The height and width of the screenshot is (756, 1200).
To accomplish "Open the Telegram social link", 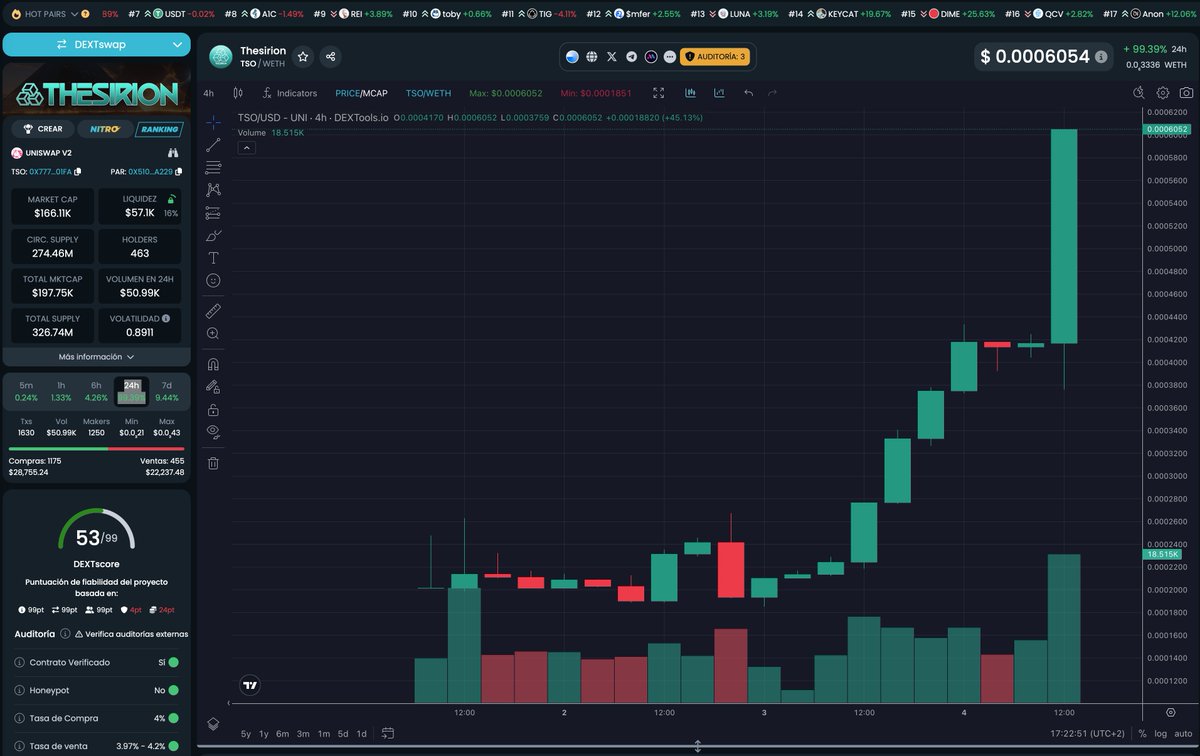I will (631, 57).
